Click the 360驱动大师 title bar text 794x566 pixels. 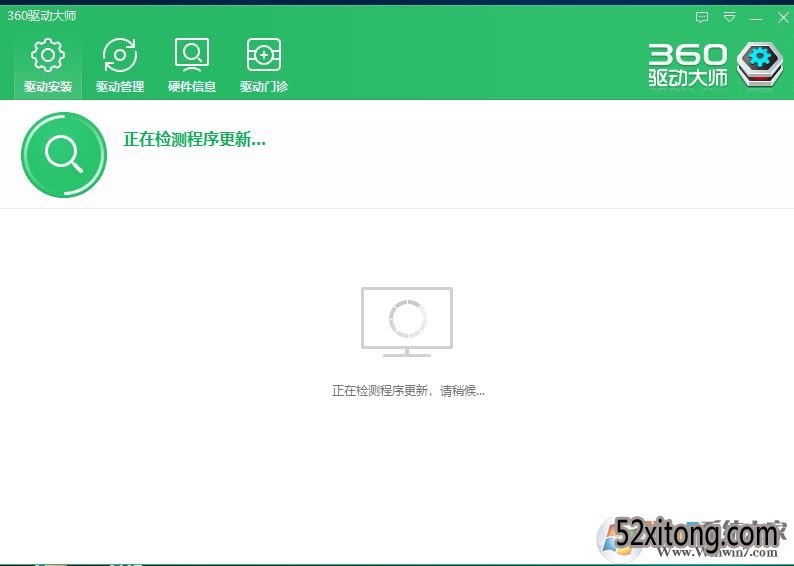[x=42, y=16]
